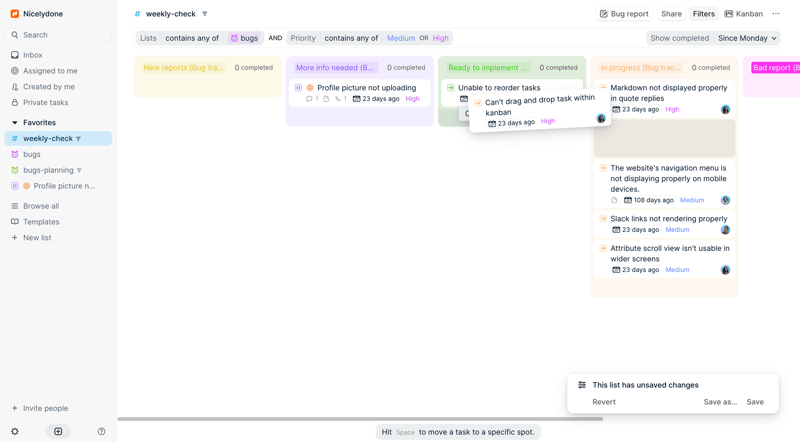The width and height of the screenshot is (800, 442).
Task: Click the horizontal scrollbar at bottom
Action: point(360,419)
